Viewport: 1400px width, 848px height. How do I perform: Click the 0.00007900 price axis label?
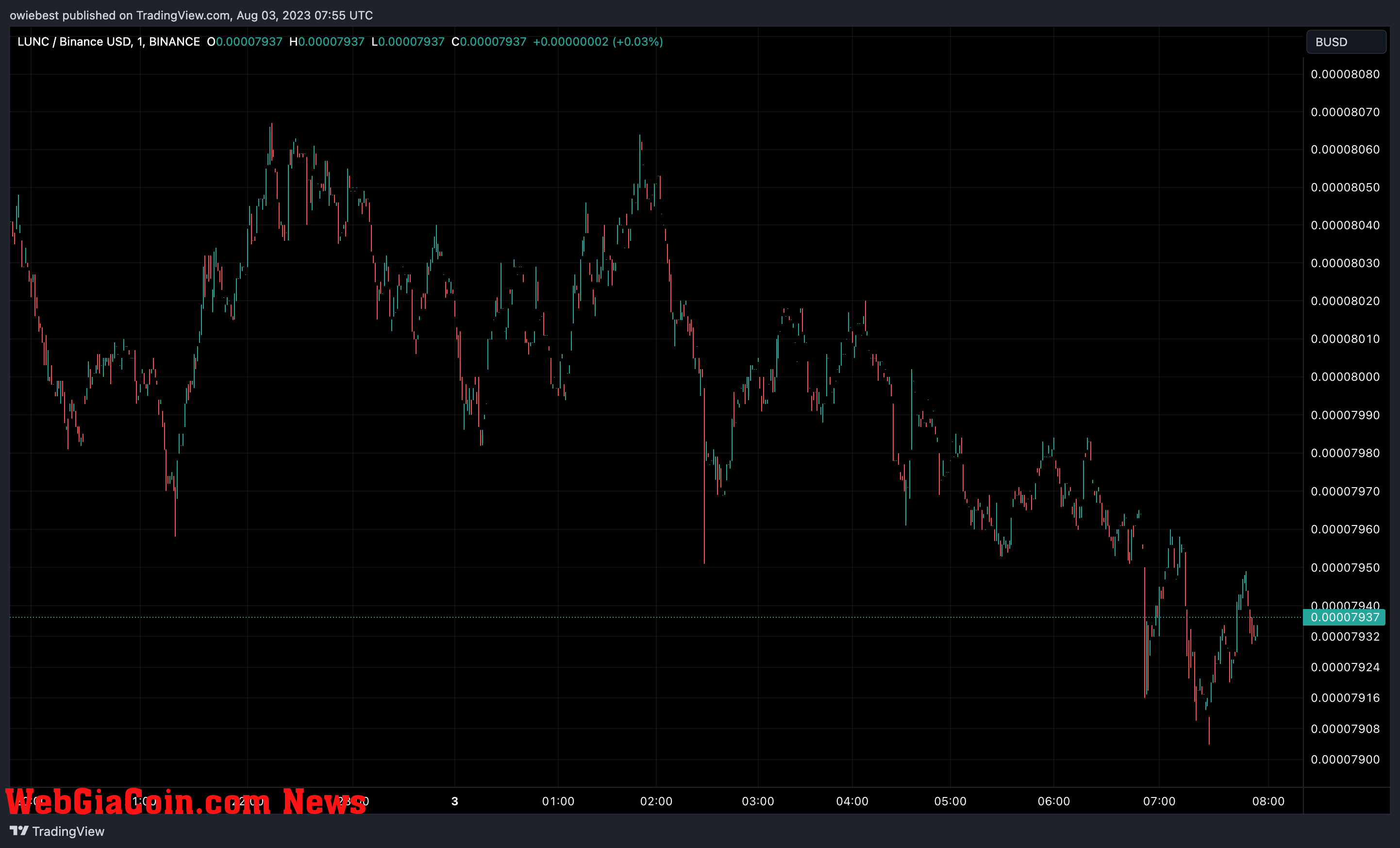tap(1345, 759)
